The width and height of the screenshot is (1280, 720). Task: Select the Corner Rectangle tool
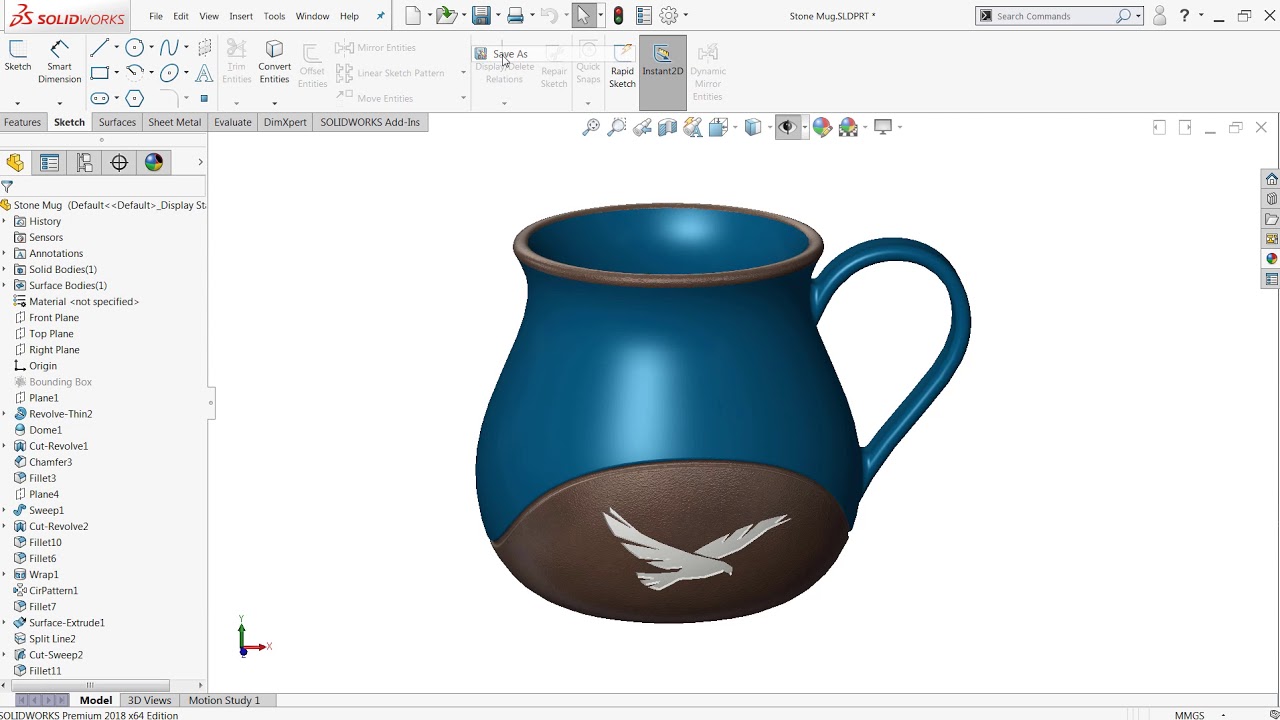click(100, 72)
